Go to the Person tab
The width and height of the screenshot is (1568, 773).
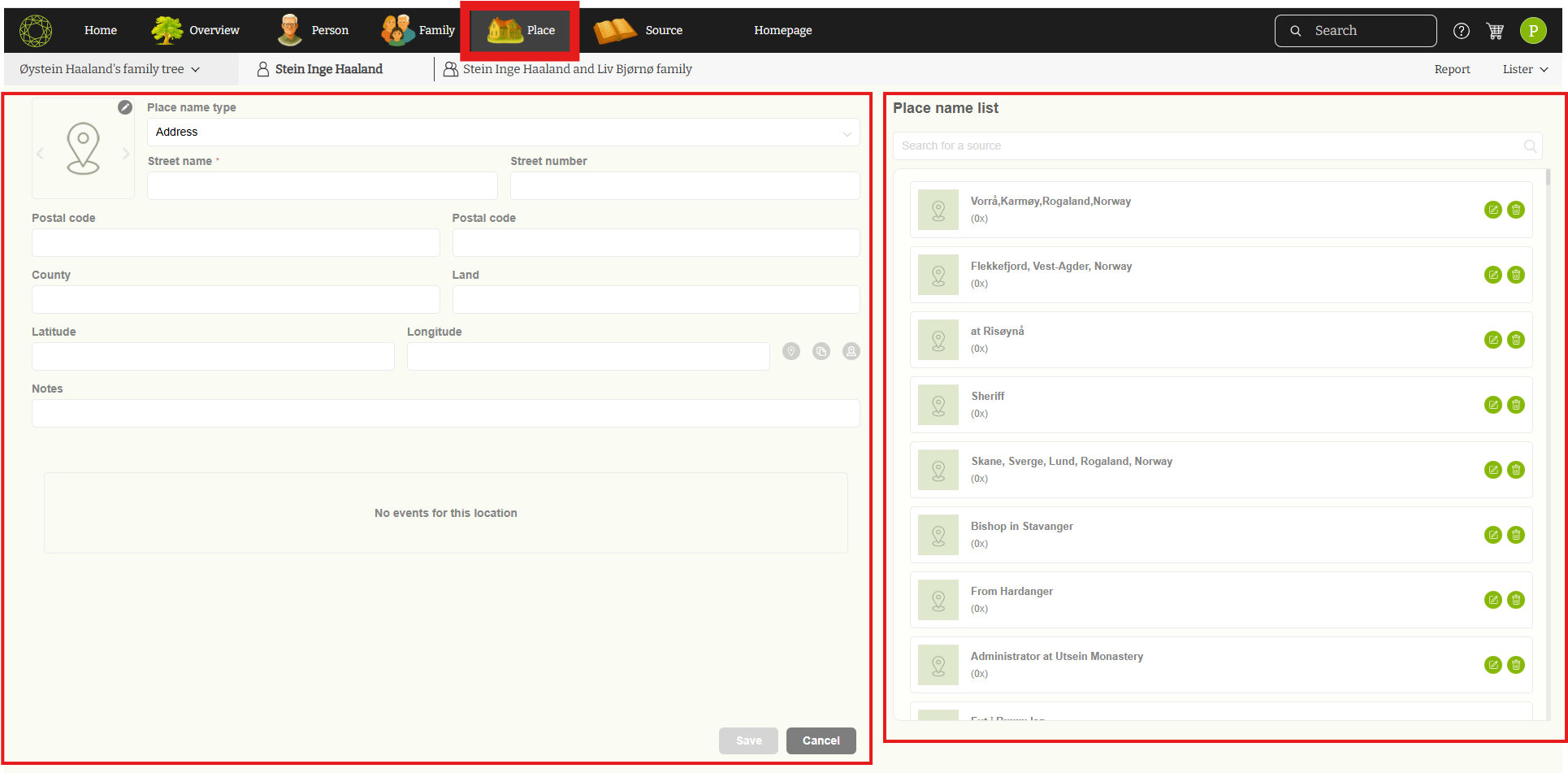tap(314, 31)
